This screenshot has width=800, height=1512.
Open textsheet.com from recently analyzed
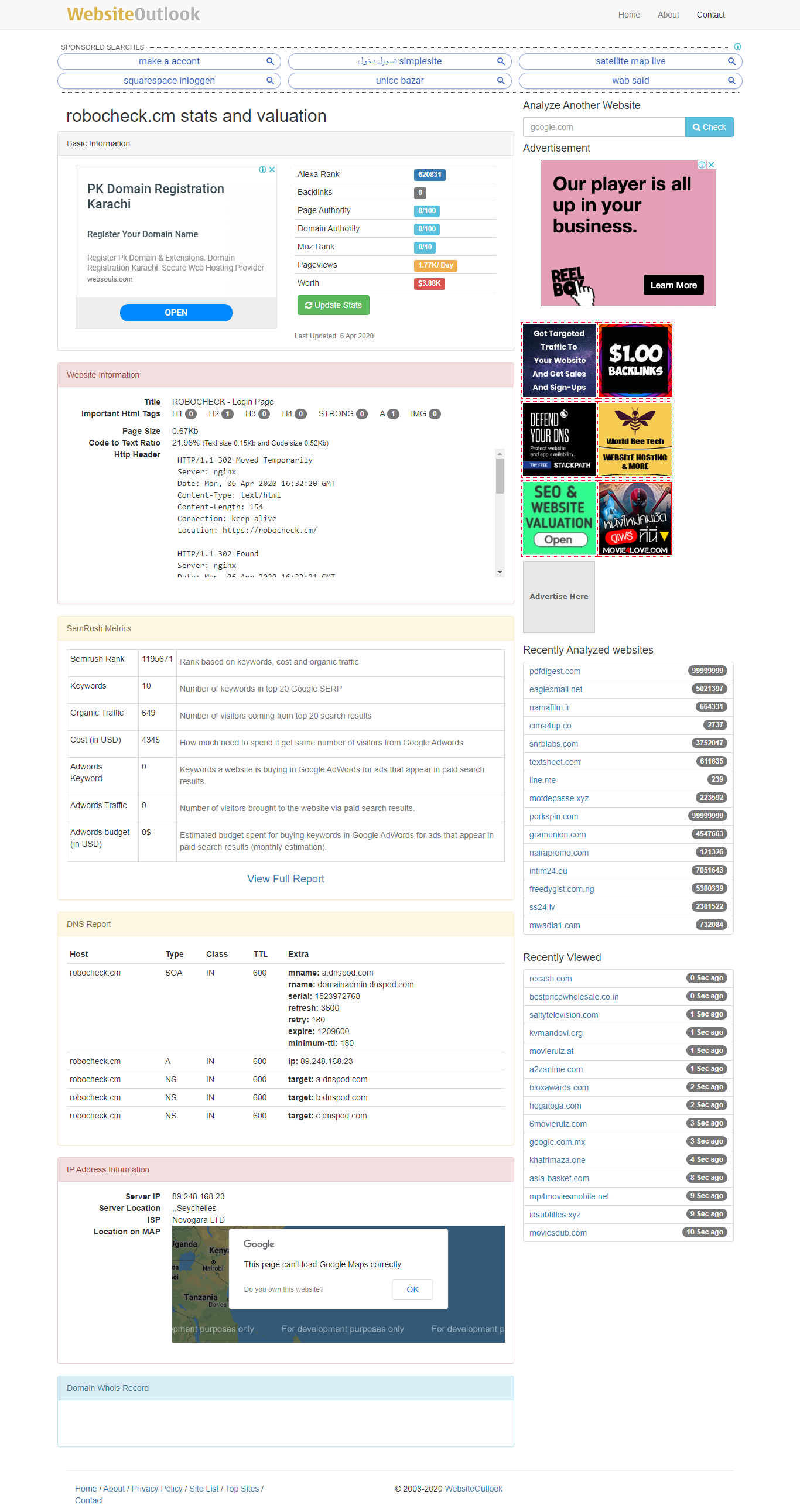tap(555, 762)
